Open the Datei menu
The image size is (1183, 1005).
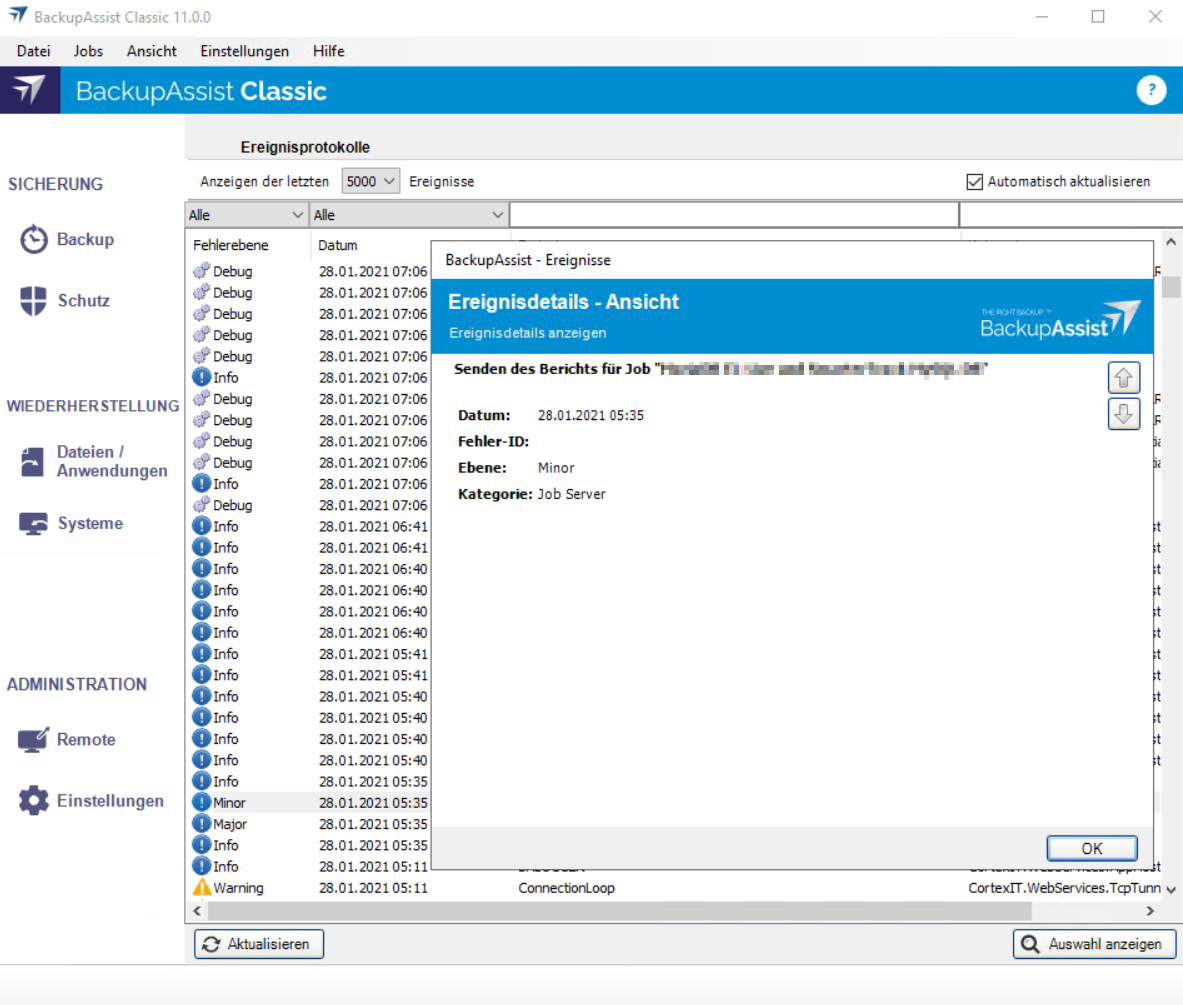[x=34, y=51]
